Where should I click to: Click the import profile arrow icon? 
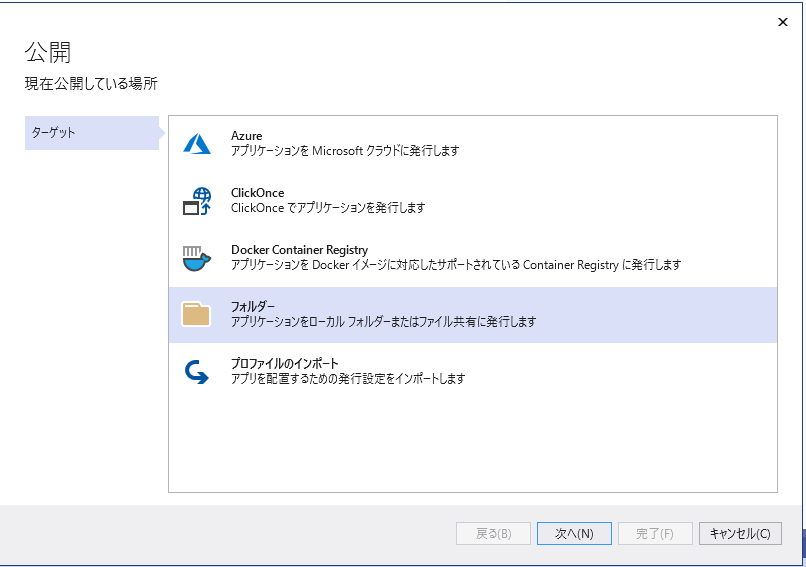(x=197, y=372)
